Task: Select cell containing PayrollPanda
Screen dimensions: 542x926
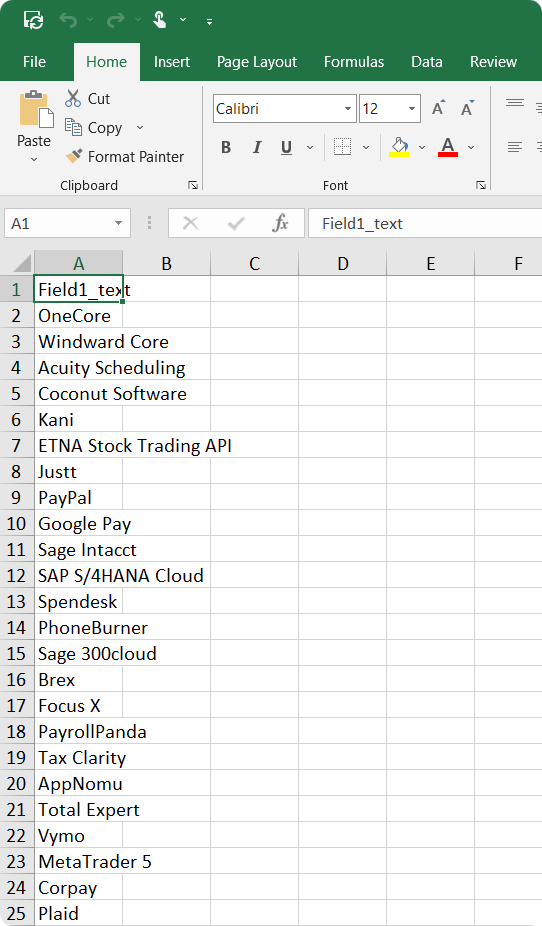Action: (x=79, y=732)
